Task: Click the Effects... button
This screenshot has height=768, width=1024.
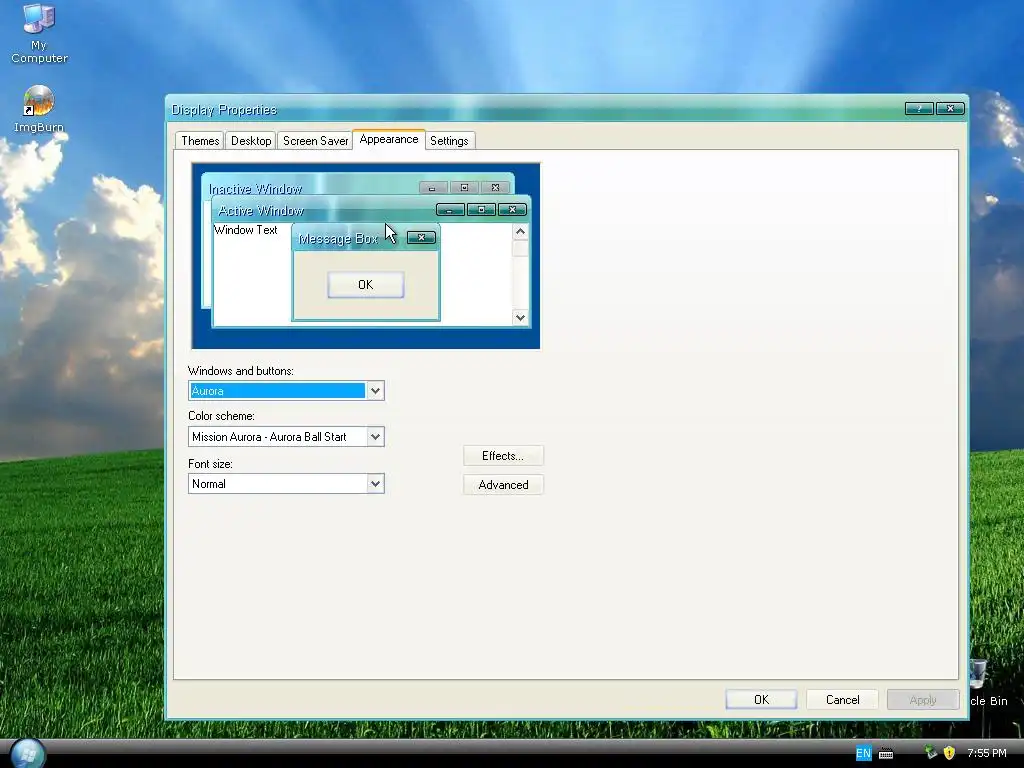Action: point(503,456)
